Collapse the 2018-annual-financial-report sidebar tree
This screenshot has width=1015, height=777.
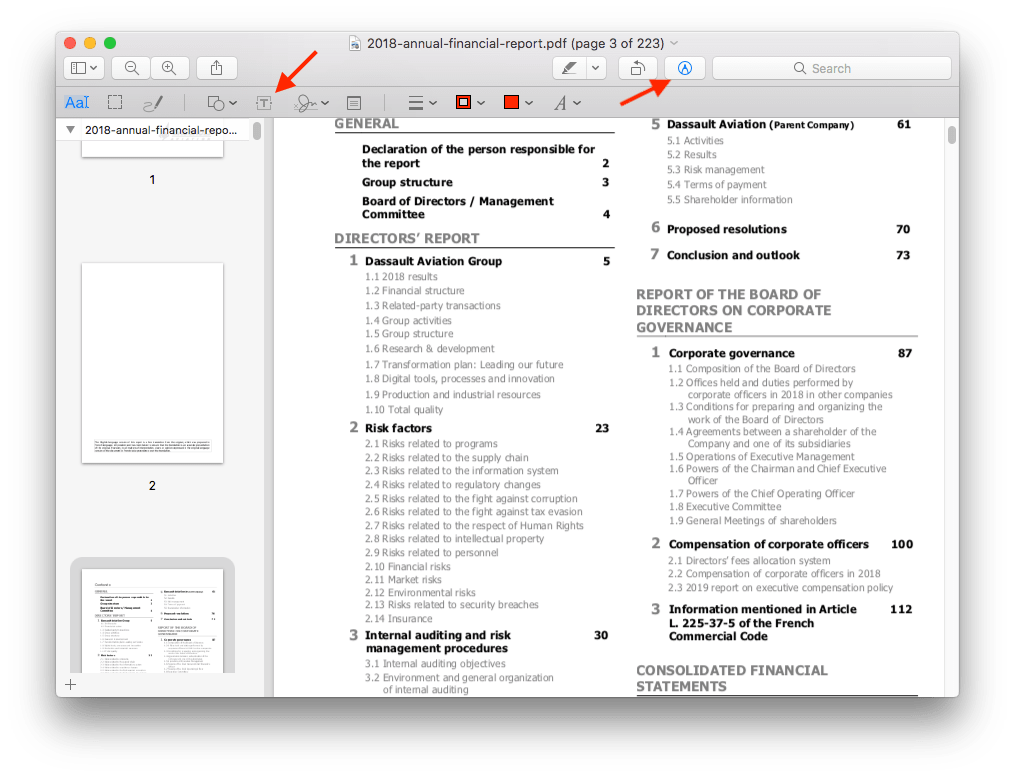[69, 129]
